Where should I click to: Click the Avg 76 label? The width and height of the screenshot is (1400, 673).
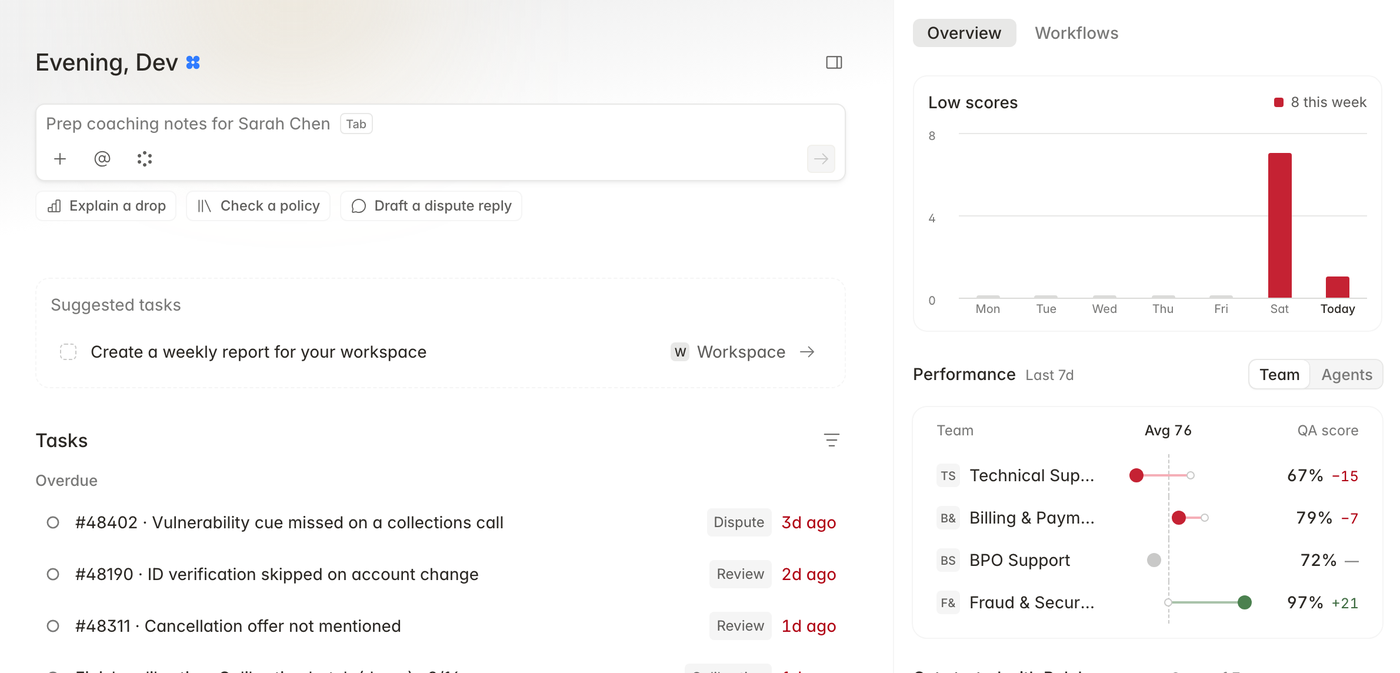click(1168, 431)
